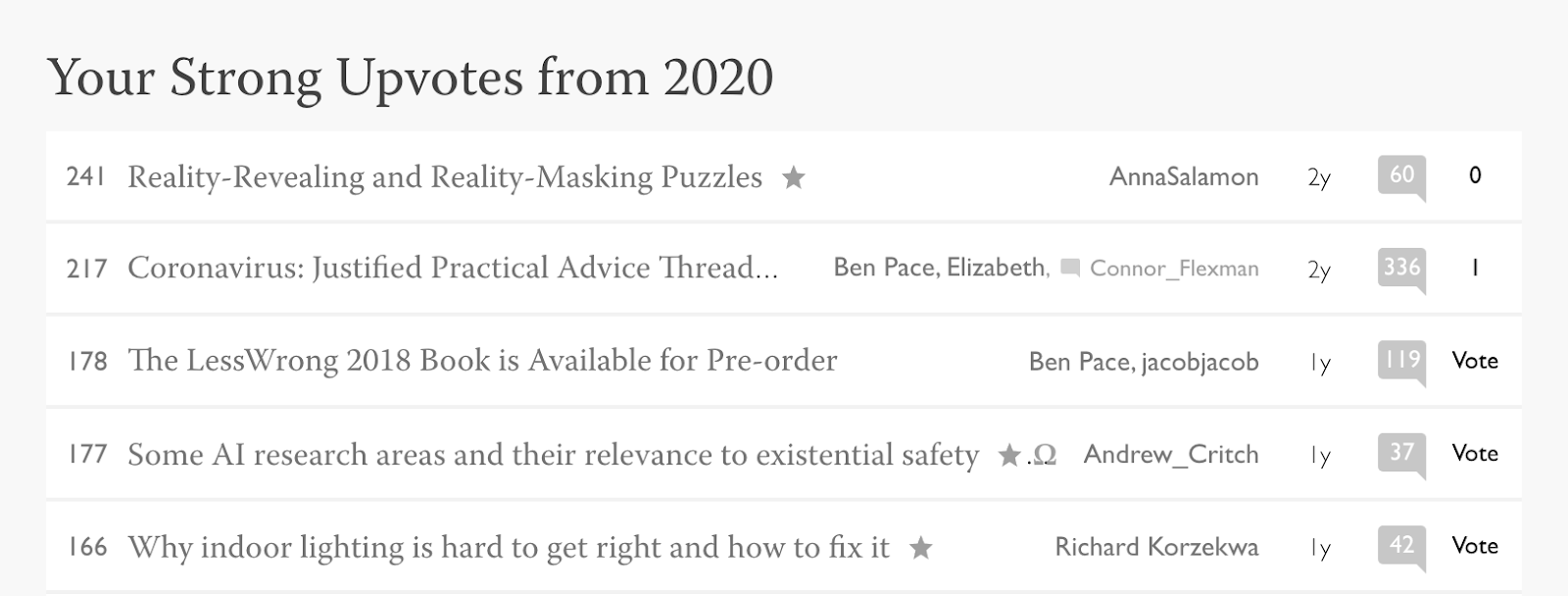Image resolution: width=1568 pixels, height=596 pixels.
Task: Click star icon next to indoor lighting post
Action: pyautogui.click(x=921, y=548)
